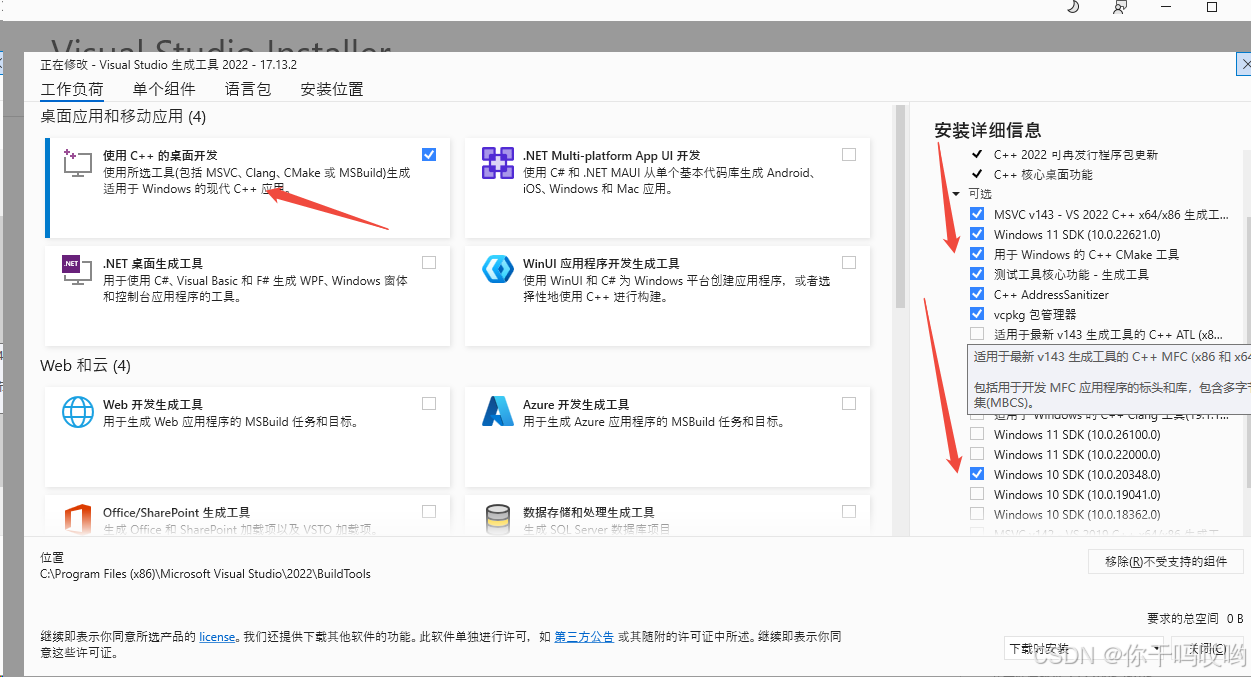This screenshot has height=677, width=1251.
Task: Click the C++ 核心桌面功能 row
Action: (1043, 174)
